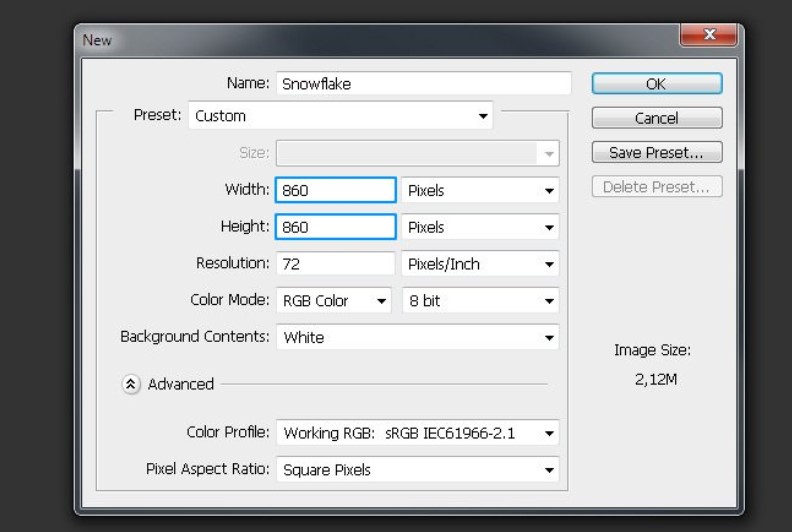Click the Name field containing Snowflake
792x532 pixels.
(x=423, y=84)
